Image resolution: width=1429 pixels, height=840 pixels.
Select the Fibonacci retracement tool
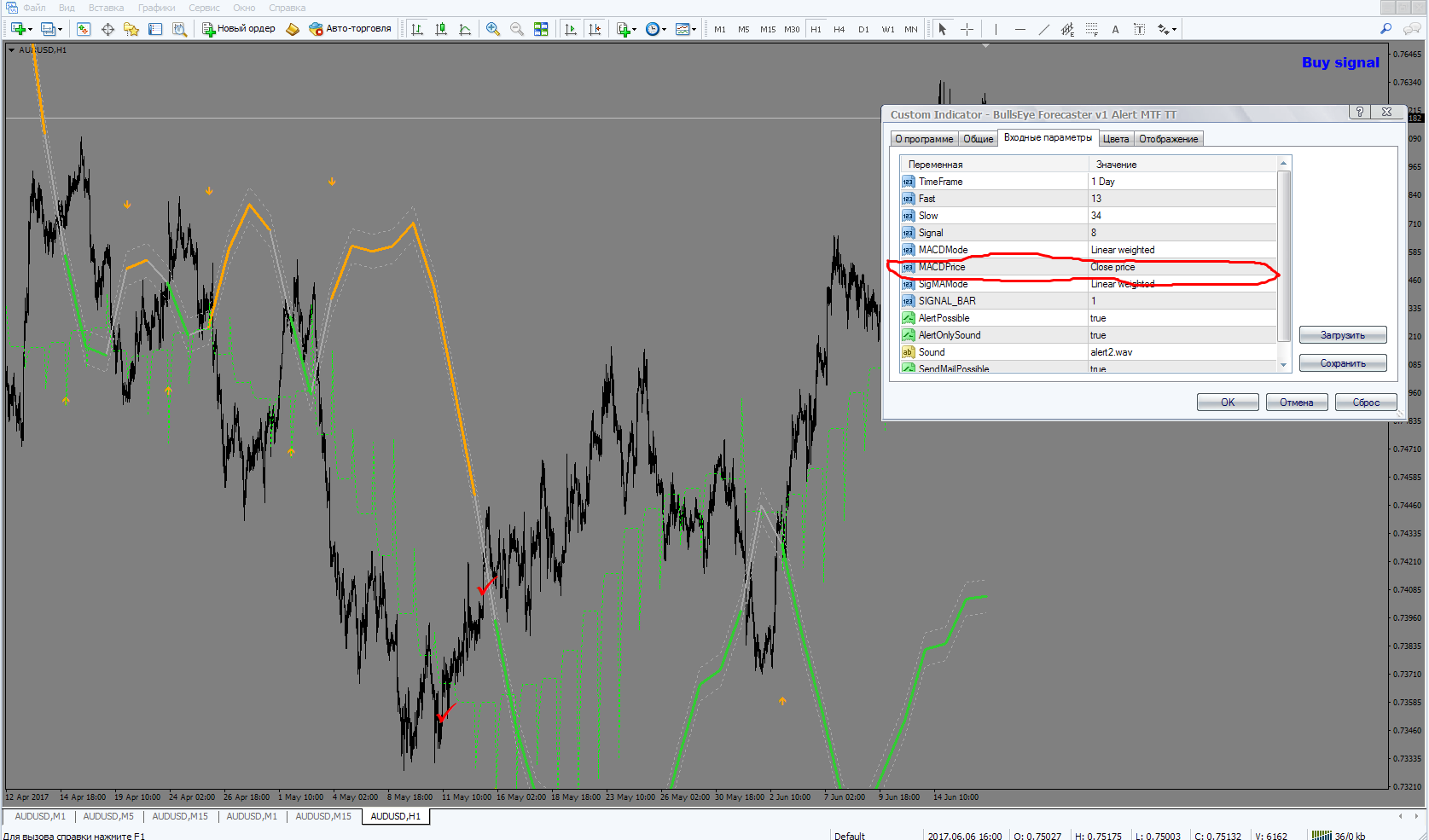click(x=1092, y=29)
